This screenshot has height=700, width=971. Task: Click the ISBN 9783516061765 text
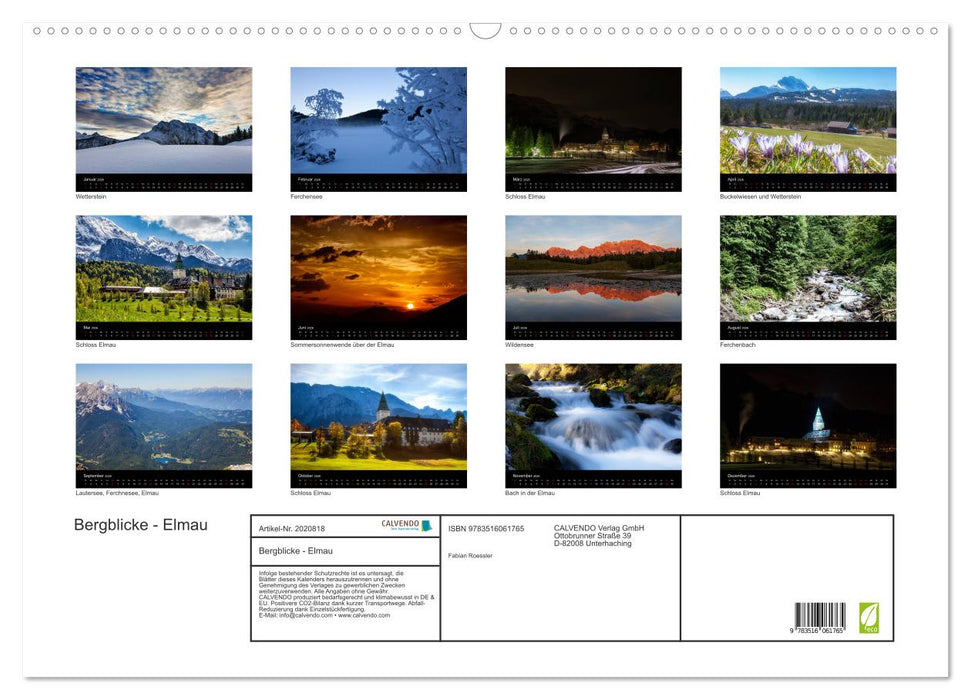487,528
